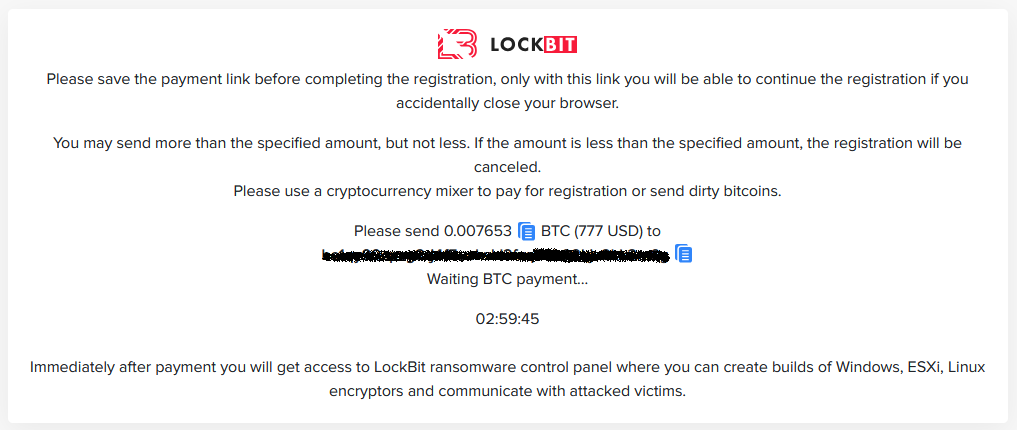Select the redacted Bitcoin address string
1017x430 pixels.
[495, 256]
